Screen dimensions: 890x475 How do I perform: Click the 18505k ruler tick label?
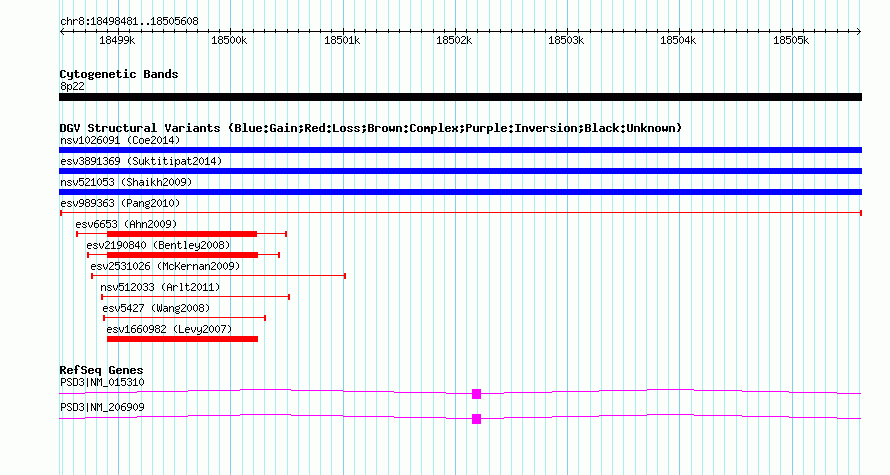tap(791, 40)
